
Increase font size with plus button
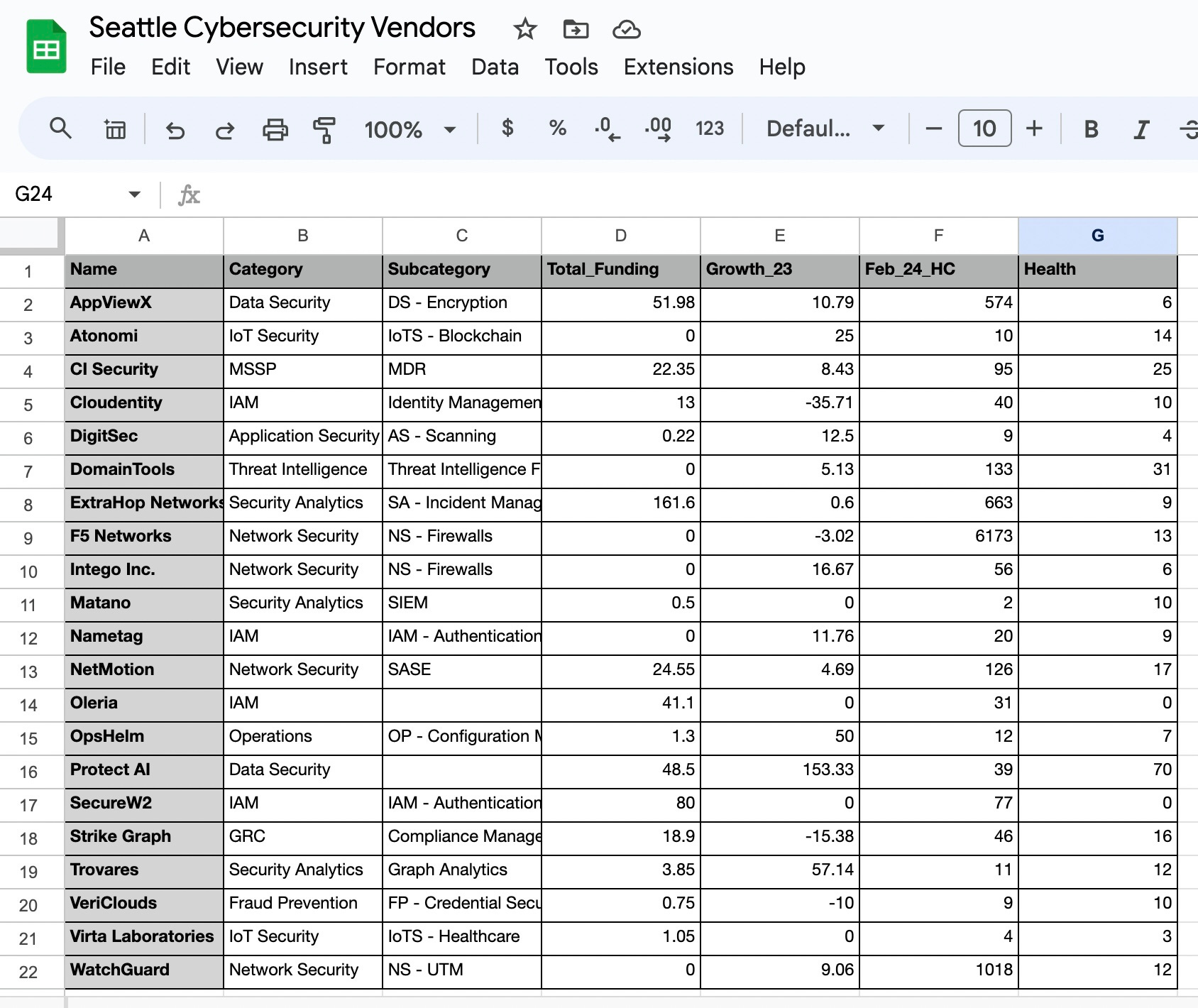[x=1035, y=128]
